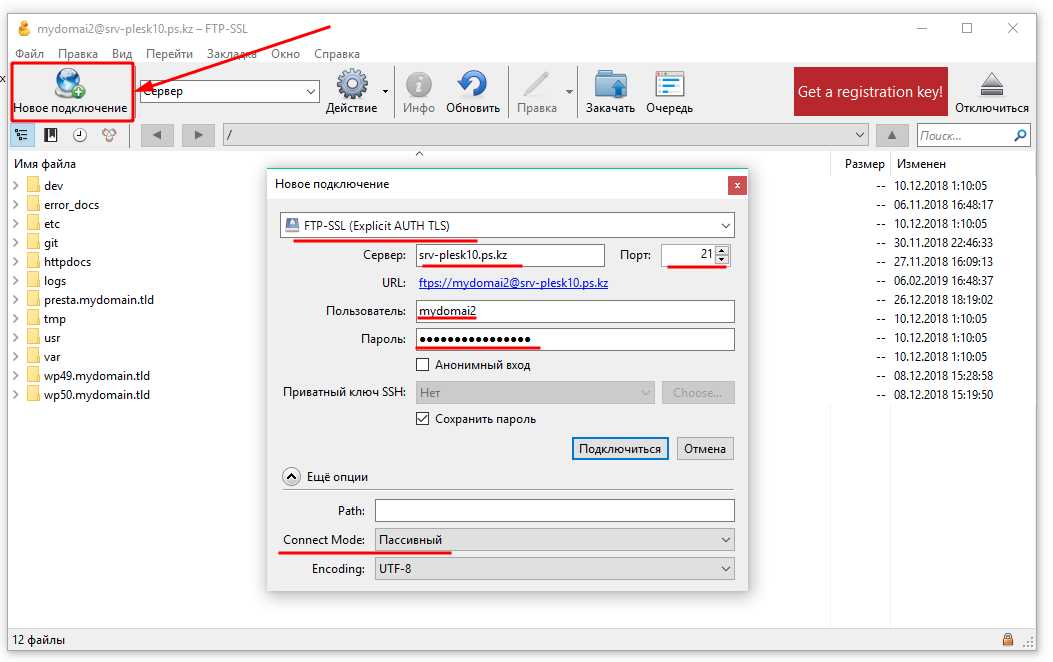
Task: Click the Обновить refresh icon
Action: (x=473, y=84)
